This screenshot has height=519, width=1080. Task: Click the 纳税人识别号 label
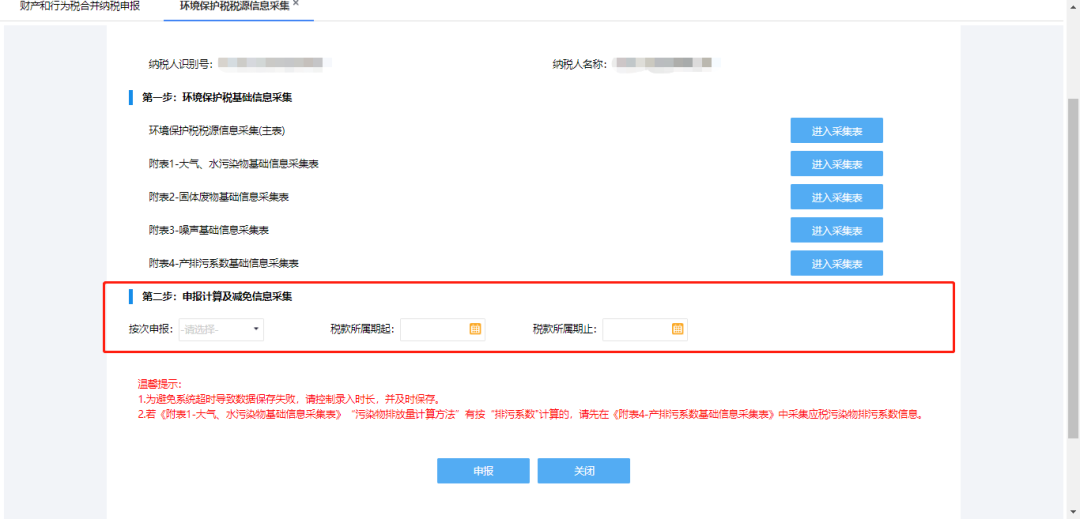[180, 64]
